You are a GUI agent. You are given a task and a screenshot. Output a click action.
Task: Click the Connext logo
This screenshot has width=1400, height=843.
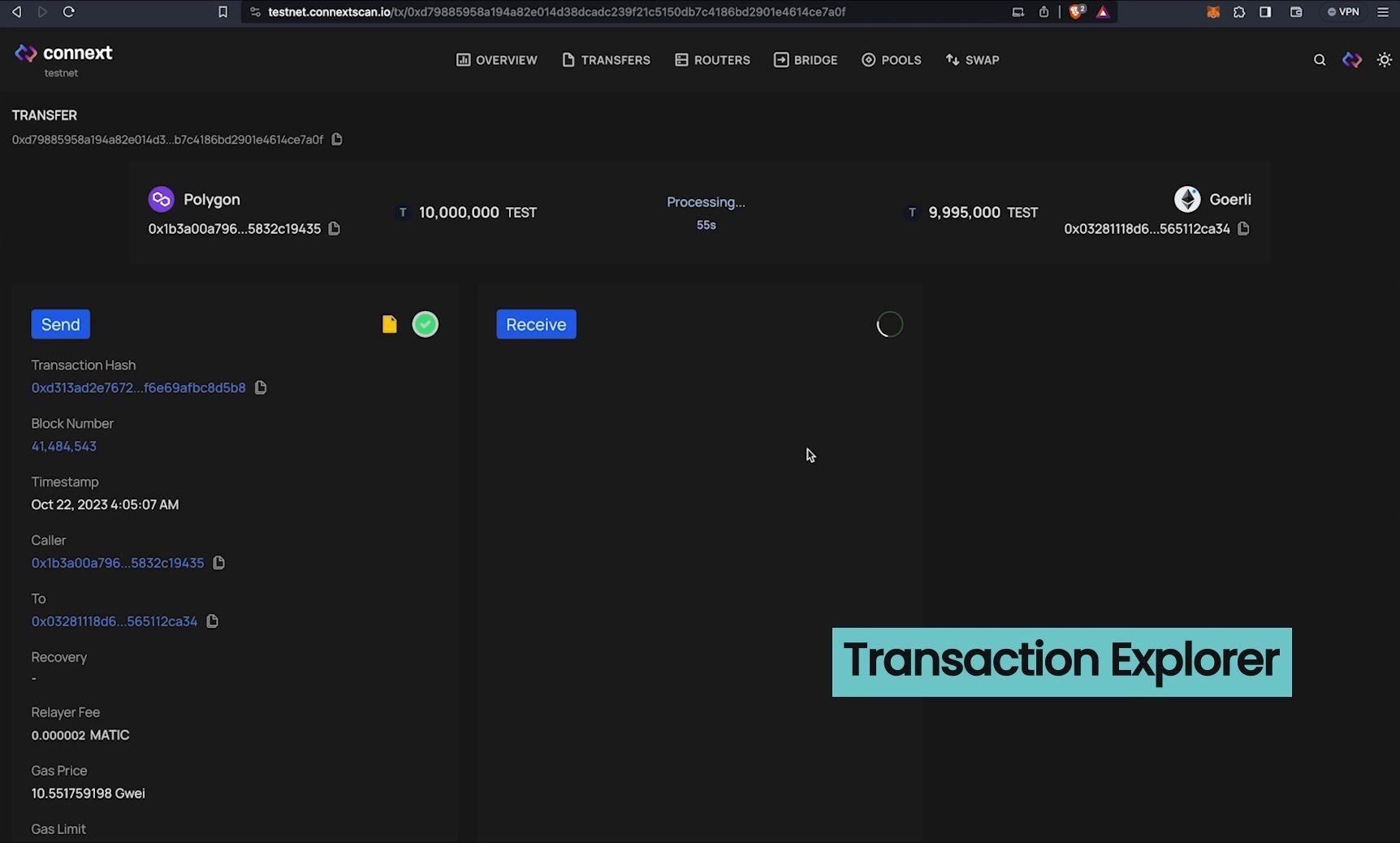(63, 54)
